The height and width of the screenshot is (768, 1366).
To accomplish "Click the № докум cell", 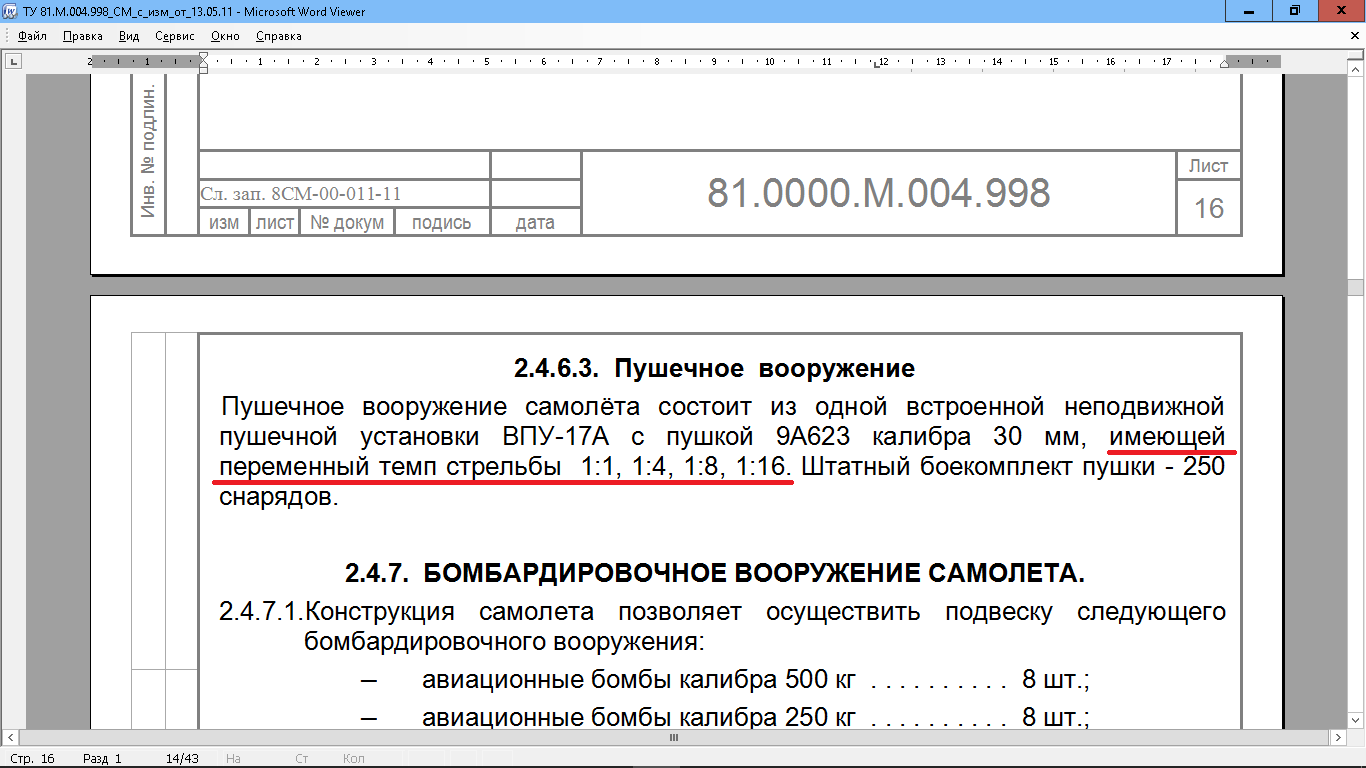I will 347,222.
